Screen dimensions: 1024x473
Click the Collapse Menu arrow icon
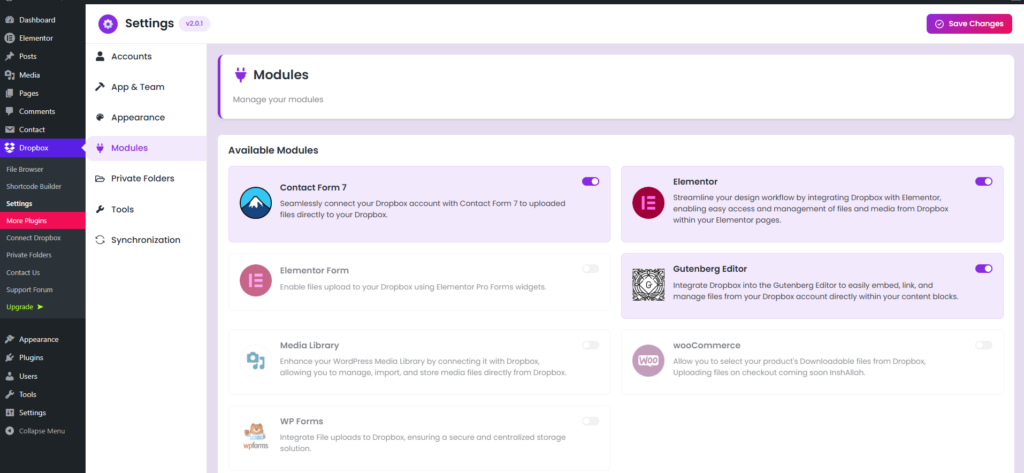pyautogui.click(x=10, y=431)
